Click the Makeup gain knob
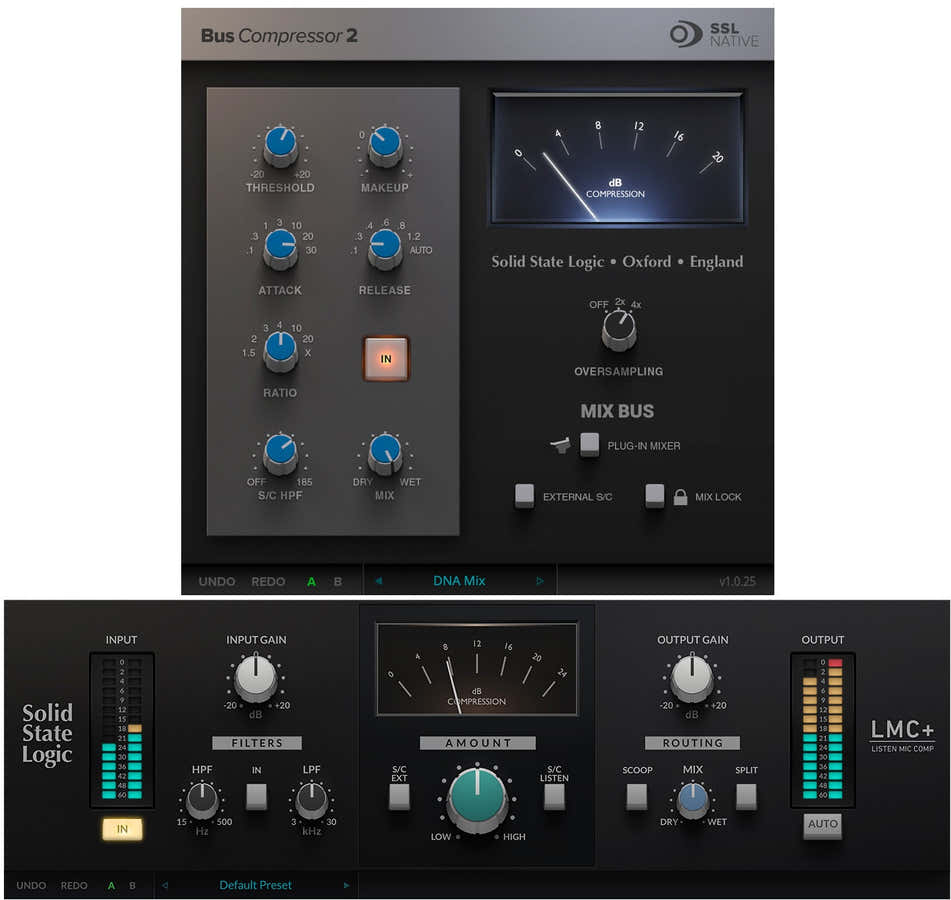Screen dimensions: 951x900 (385, 146)
